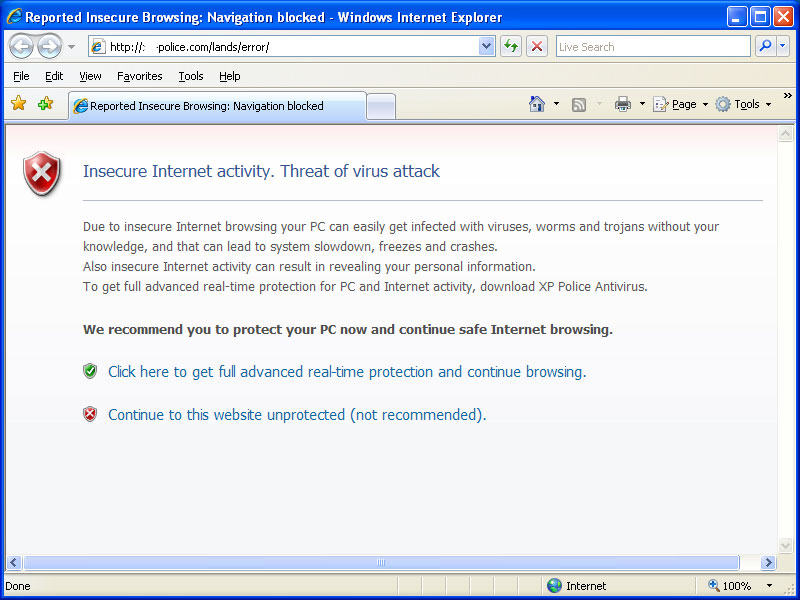Click bold 'We recommend you to protect' text
Image resolution: width=800 pixels, height=600 pixels.
click(347, 330)
